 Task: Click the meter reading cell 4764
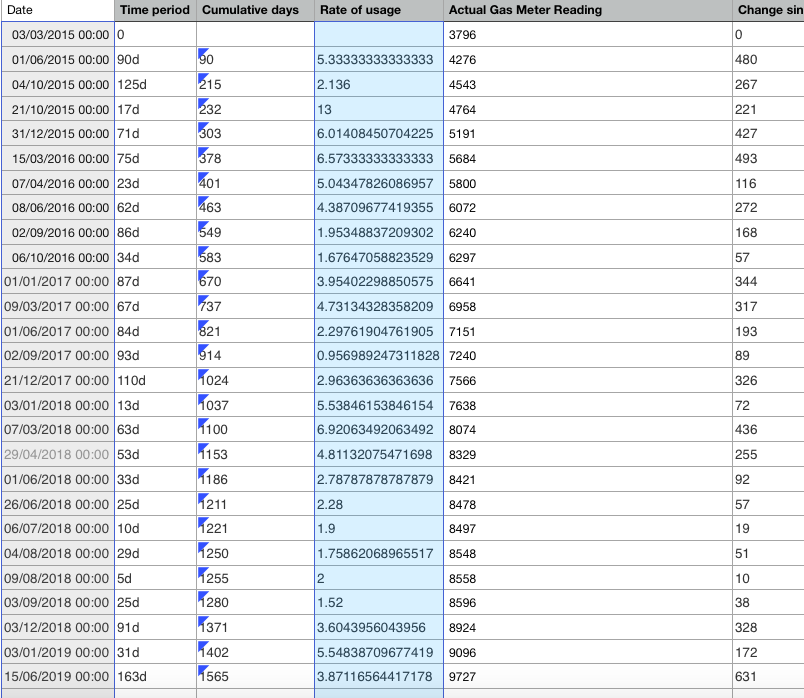[x=588, y=109]
